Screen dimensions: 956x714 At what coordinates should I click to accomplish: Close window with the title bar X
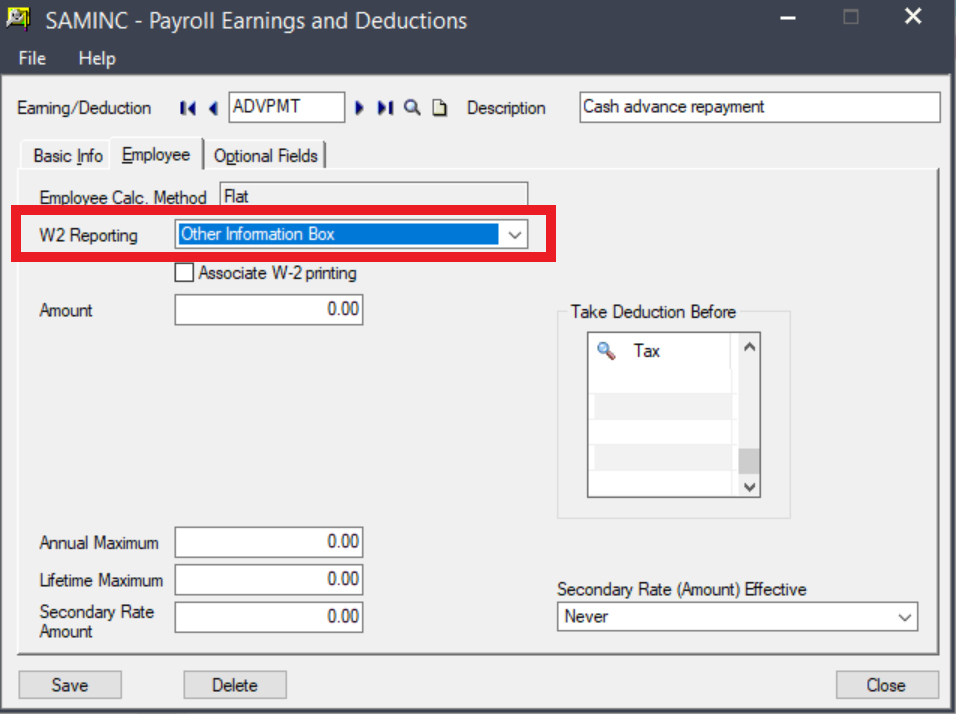pyautogui.click(x=913, y=16)
